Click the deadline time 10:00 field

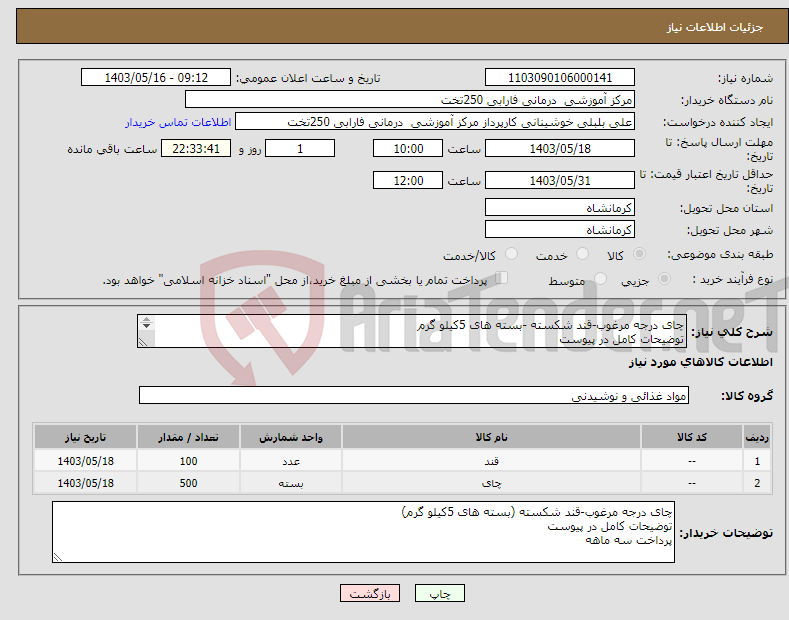(x=408, y=148)
